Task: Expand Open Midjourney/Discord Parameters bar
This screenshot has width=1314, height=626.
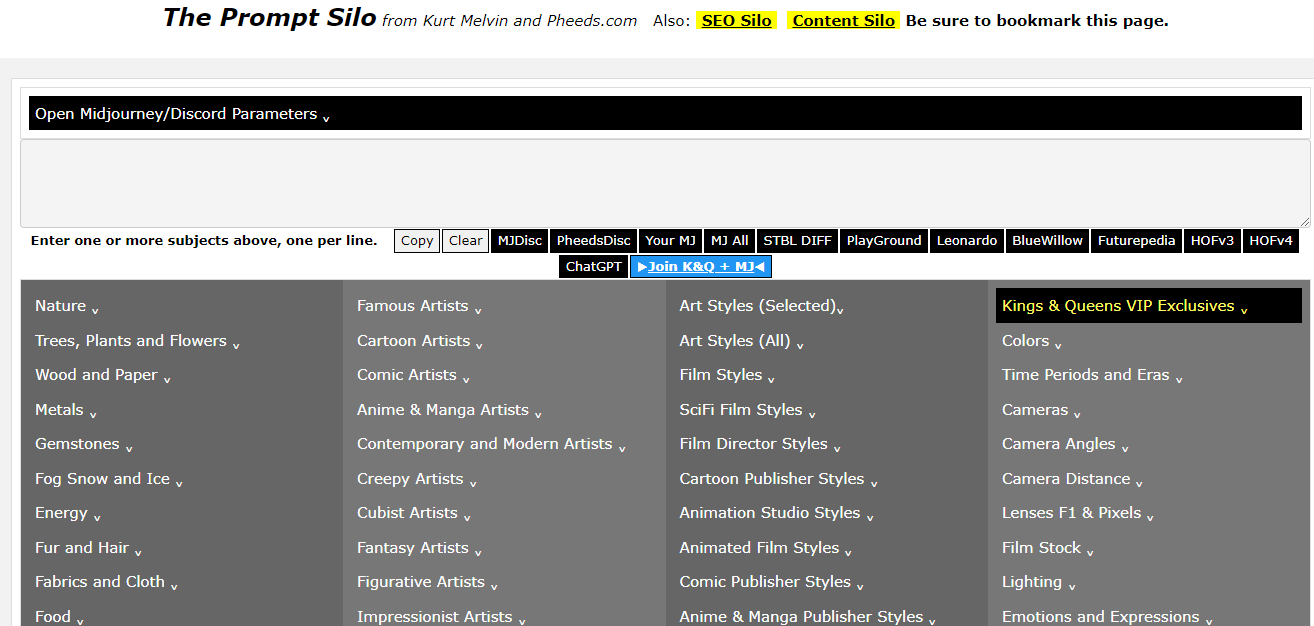Action: tap(665, 114)
